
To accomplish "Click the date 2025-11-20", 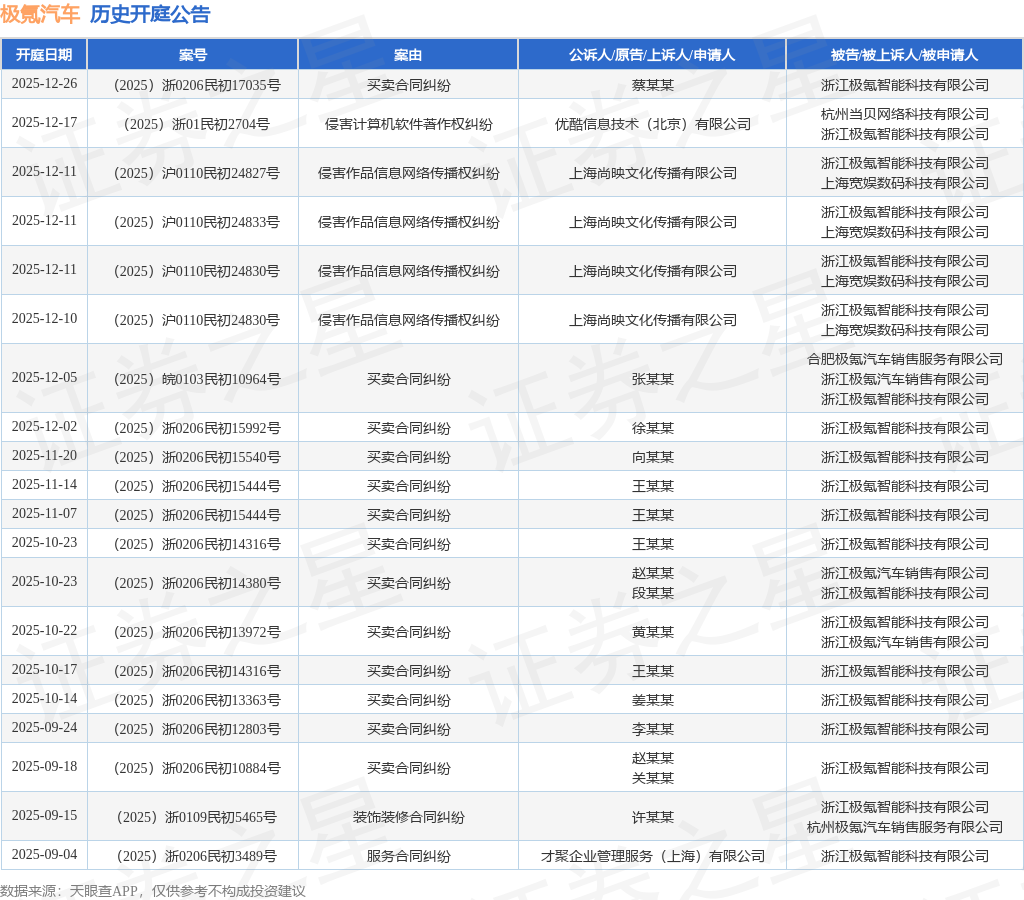I will (44, 455).
